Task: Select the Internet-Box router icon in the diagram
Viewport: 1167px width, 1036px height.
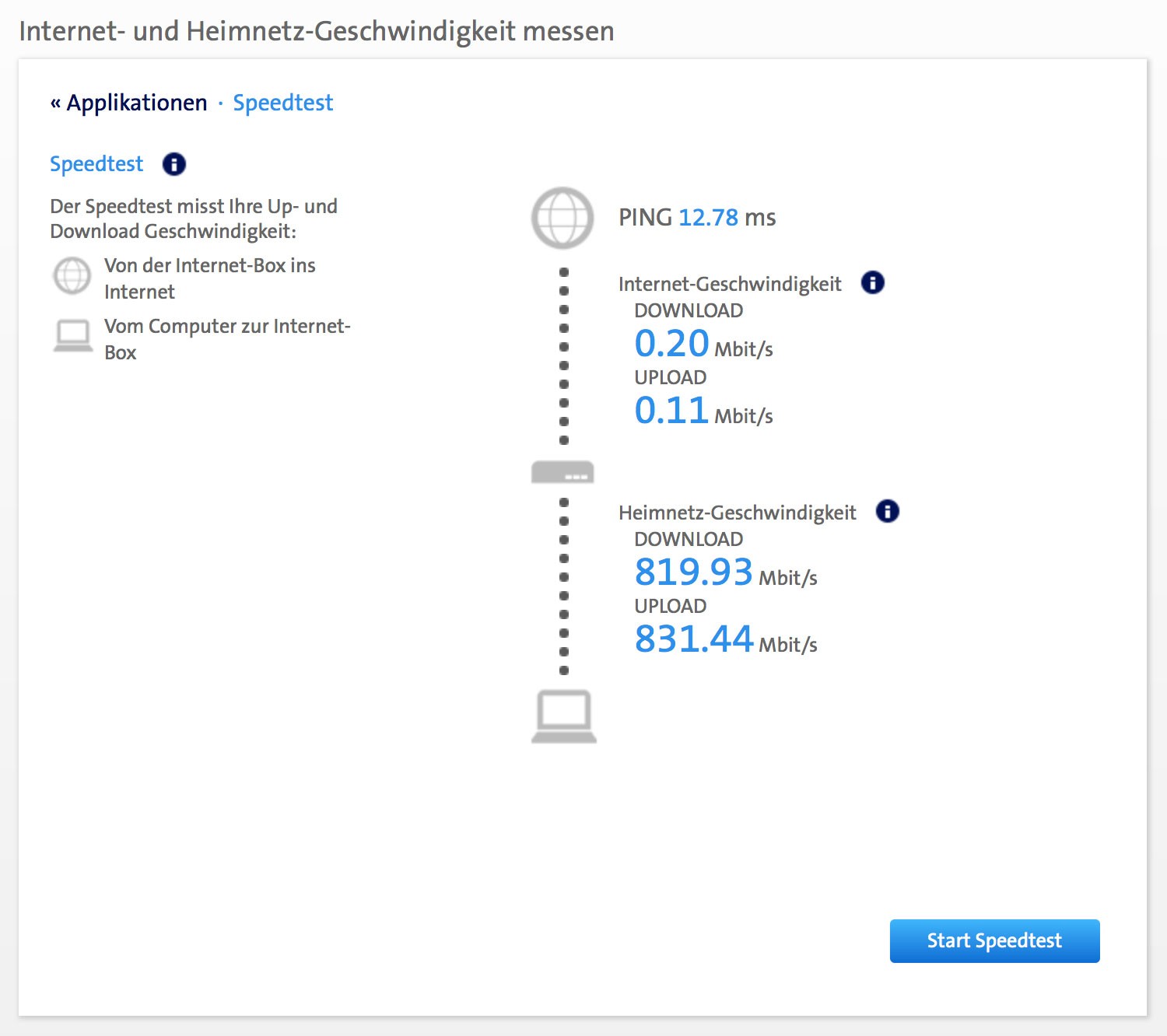Action: (x=562, y=471)
